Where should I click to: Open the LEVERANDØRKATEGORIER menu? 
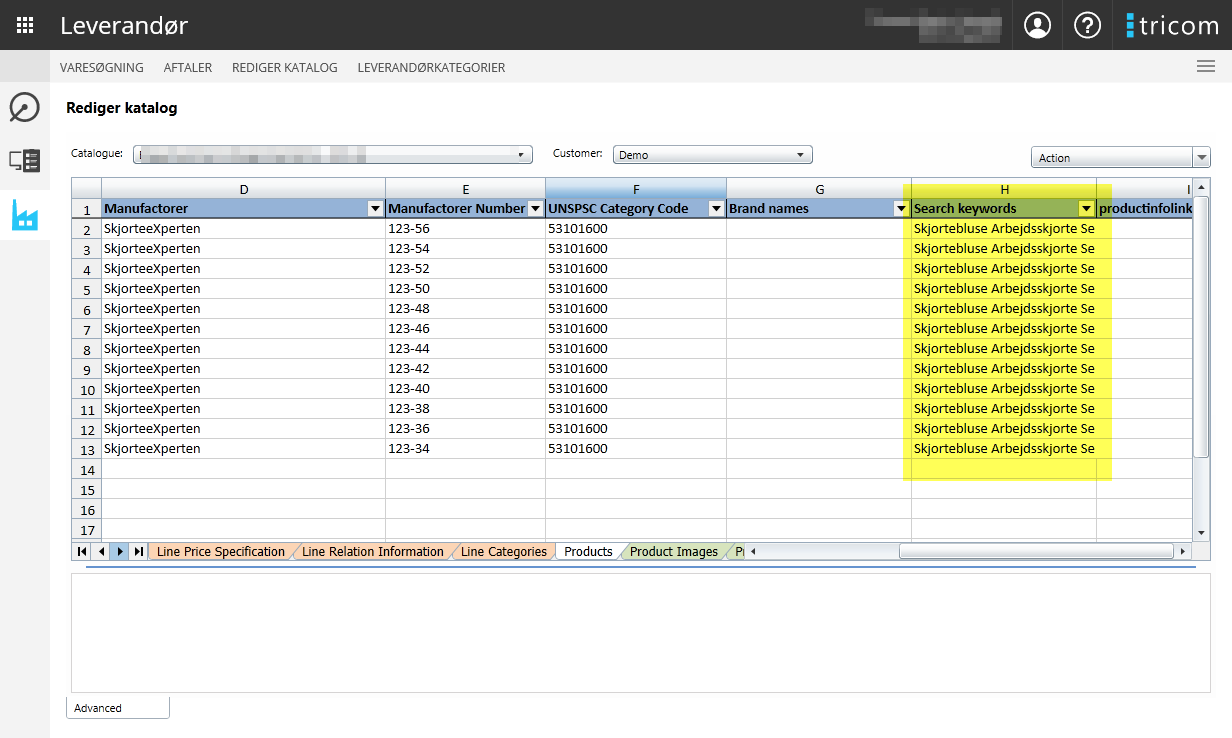(431, 68)
